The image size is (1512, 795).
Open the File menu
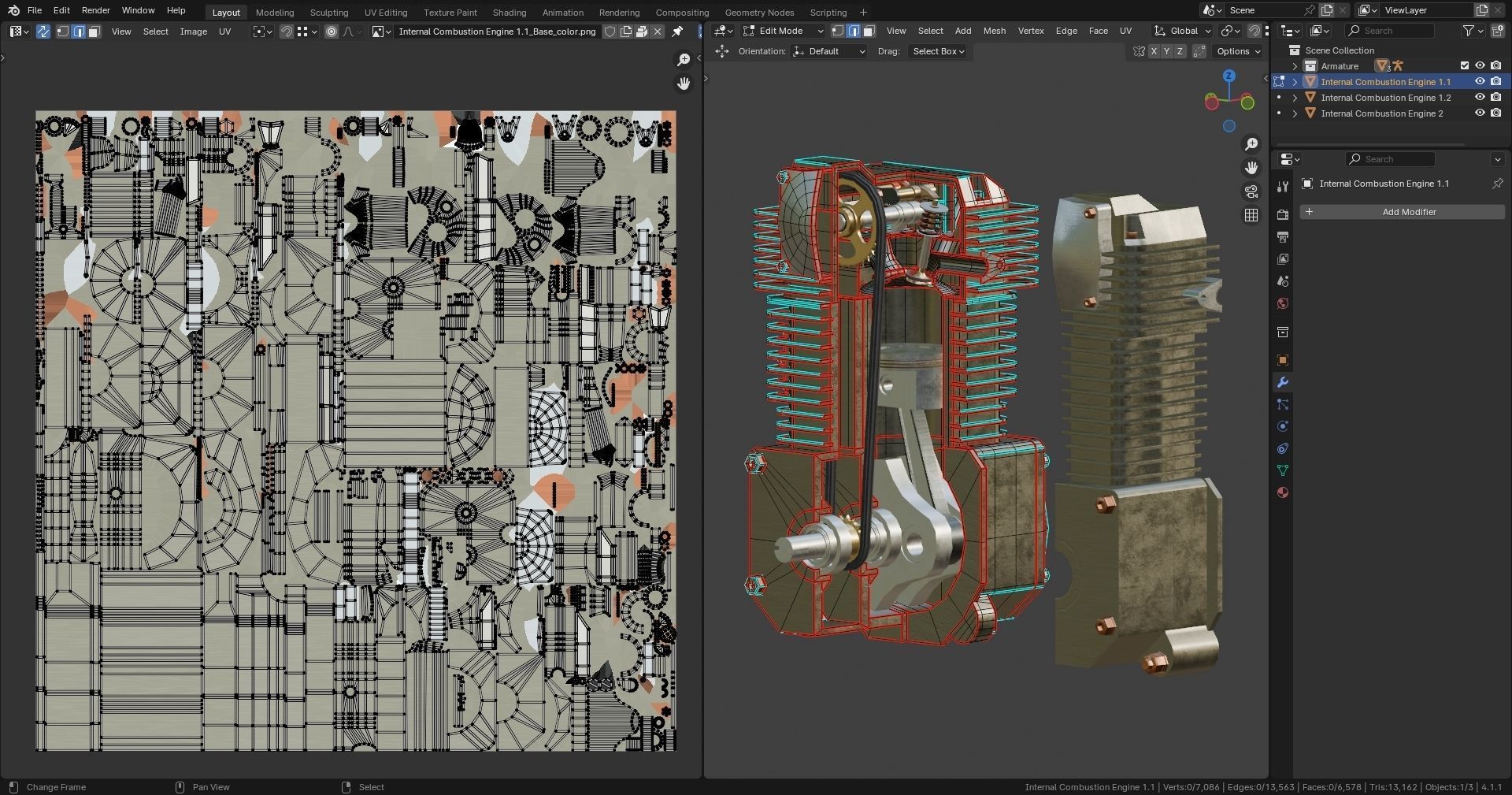coord(35,10)
